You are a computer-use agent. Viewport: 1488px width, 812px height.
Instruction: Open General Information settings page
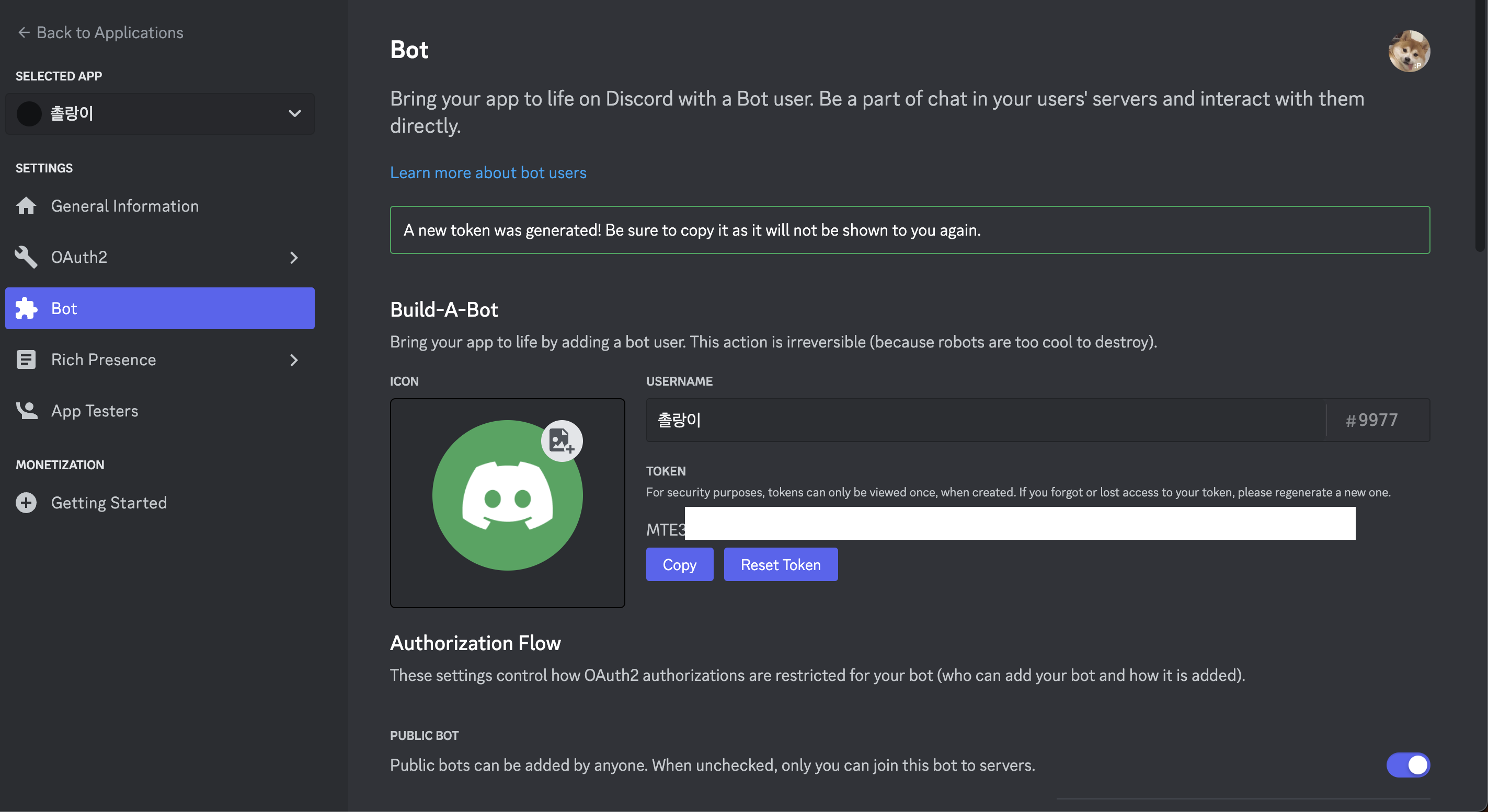pos(125,206)
